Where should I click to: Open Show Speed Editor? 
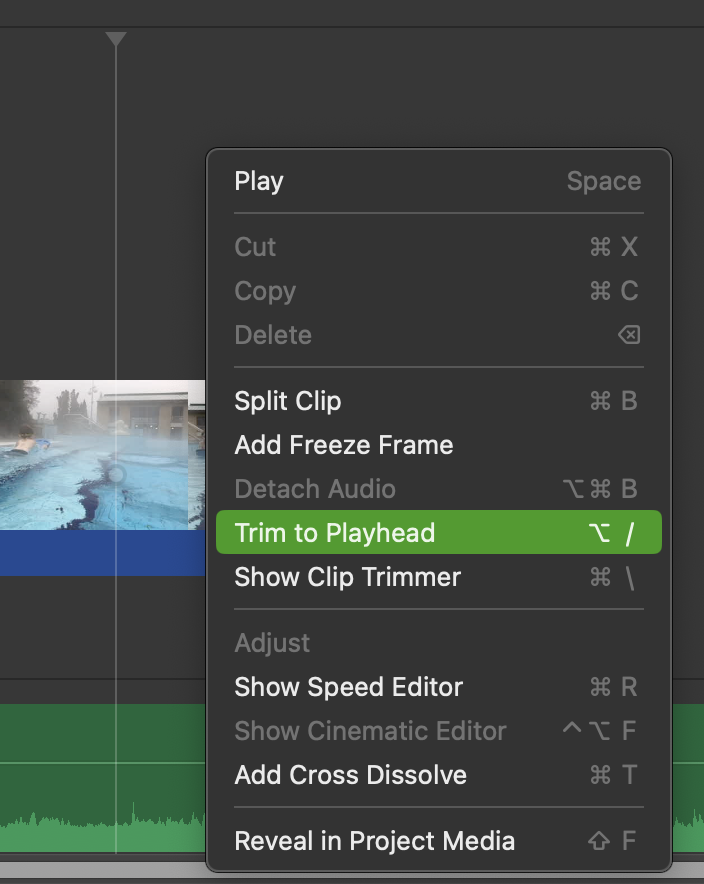[439, 687]
